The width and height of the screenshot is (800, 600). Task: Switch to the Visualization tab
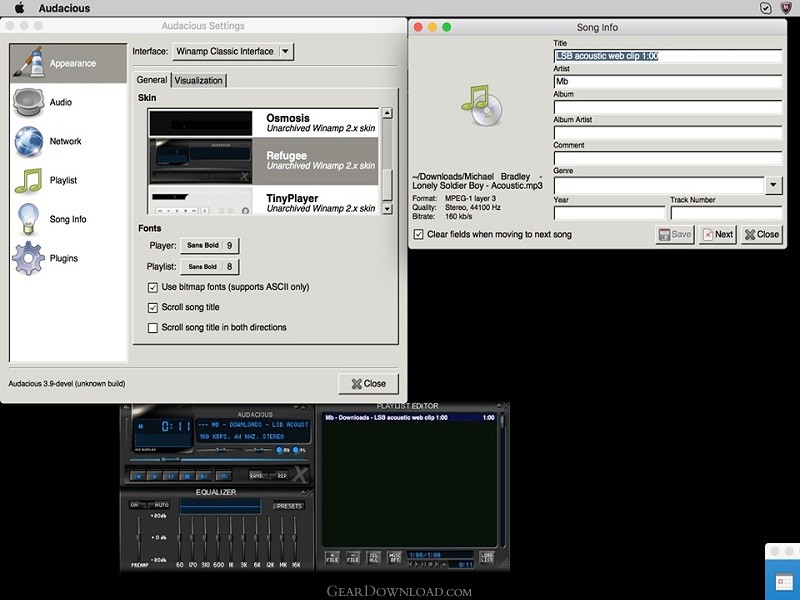point(198,80)
